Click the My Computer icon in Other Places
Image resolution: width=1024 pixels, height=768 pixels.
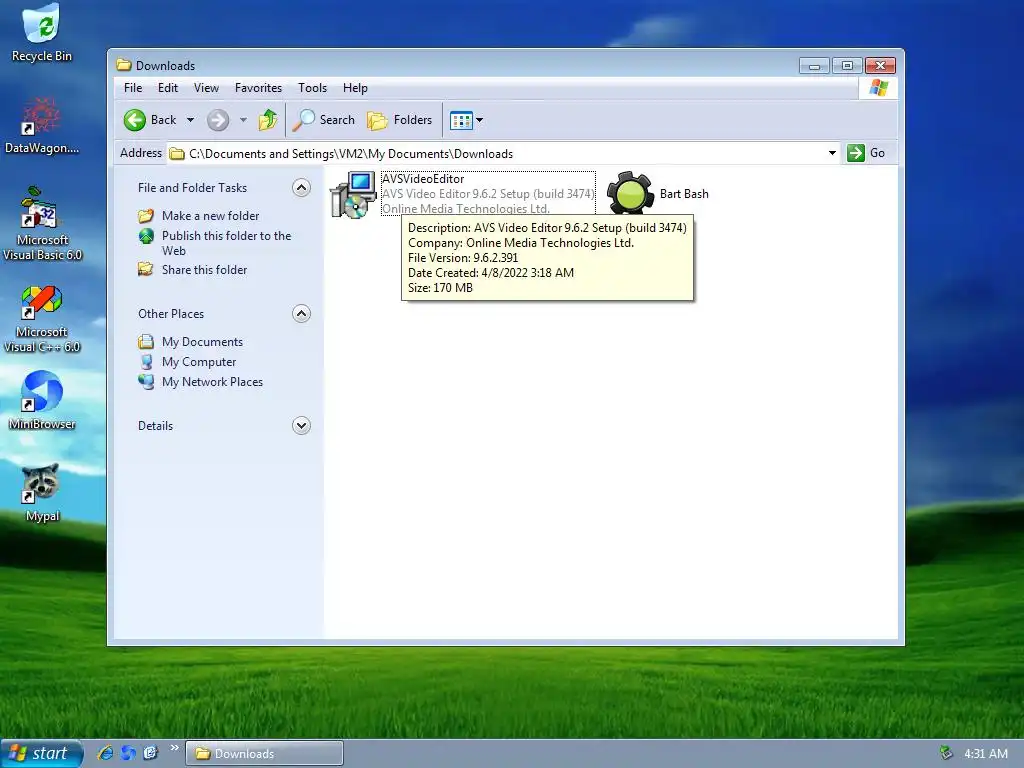(146, 362)
